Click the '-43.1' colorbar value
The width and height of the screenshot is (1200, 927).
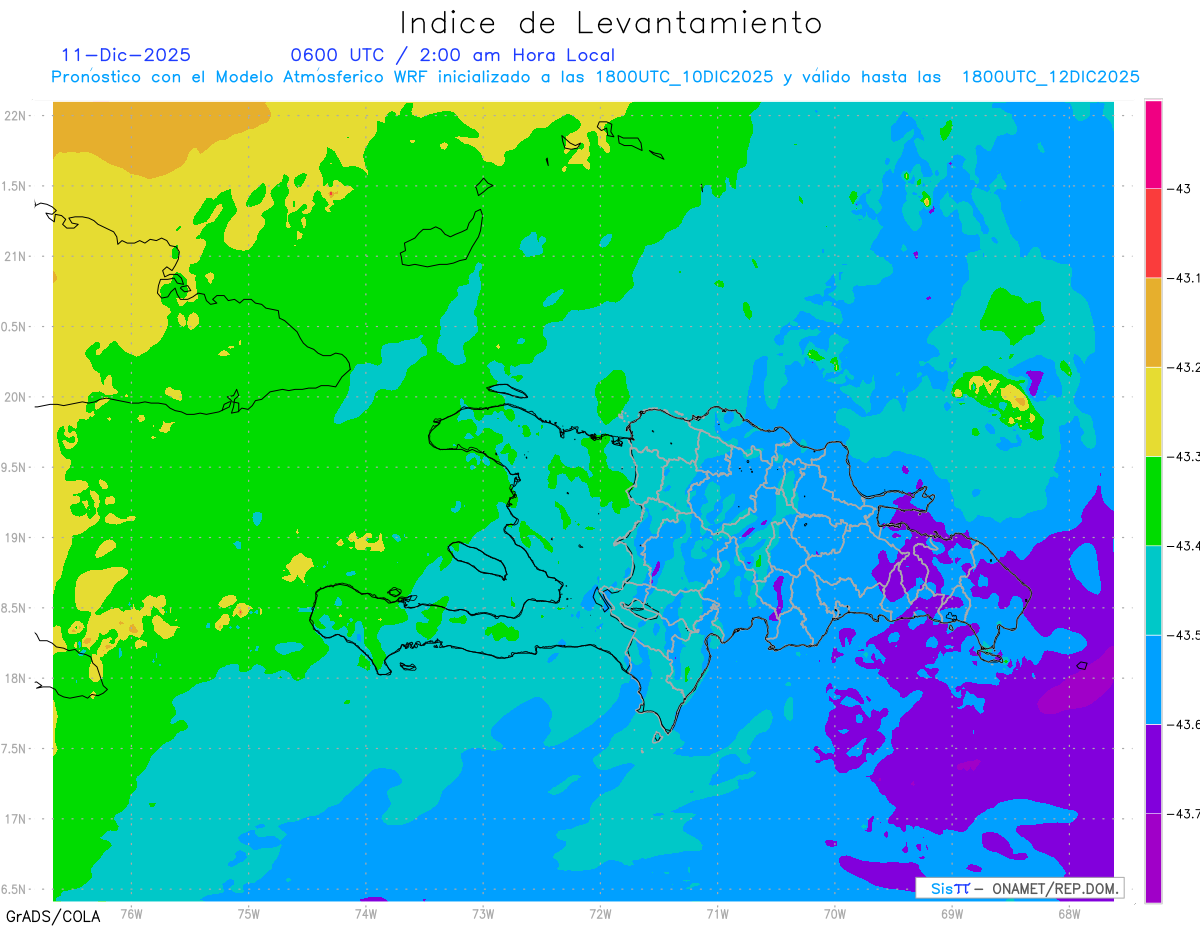click(x=1183, y=278)
